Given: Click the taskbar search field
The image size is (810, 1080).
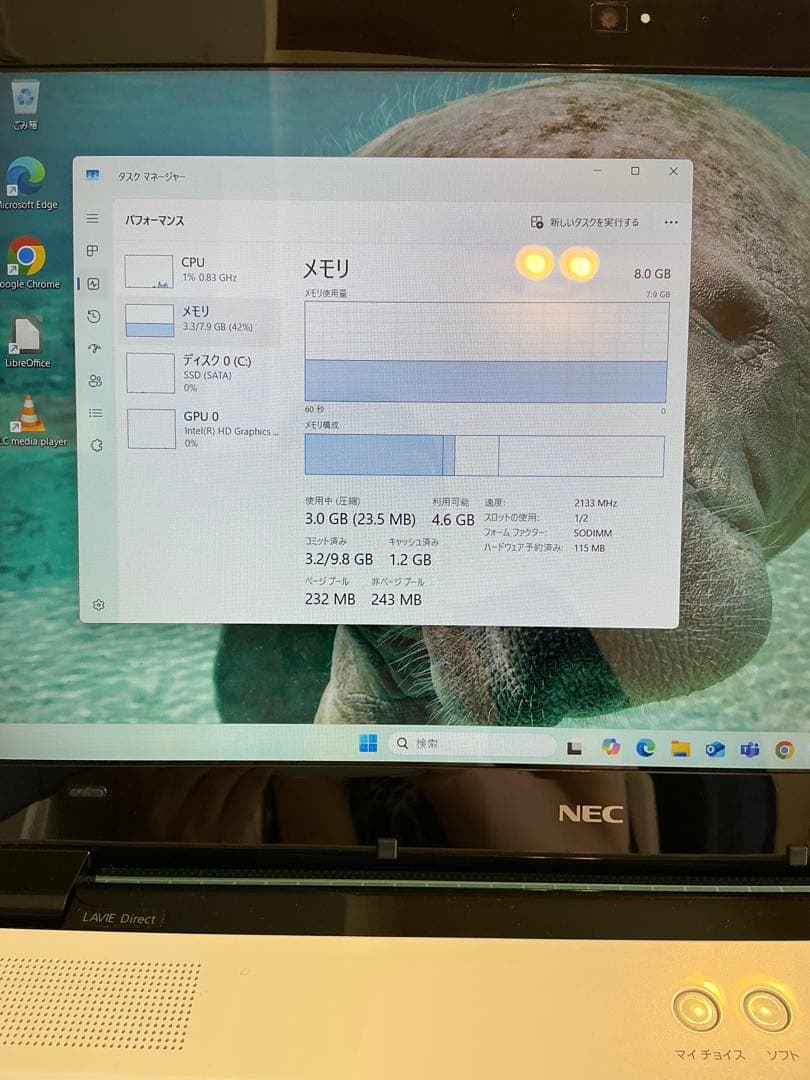Looking at the screenshot, I should pyautogui.click(x=470, y=744).
